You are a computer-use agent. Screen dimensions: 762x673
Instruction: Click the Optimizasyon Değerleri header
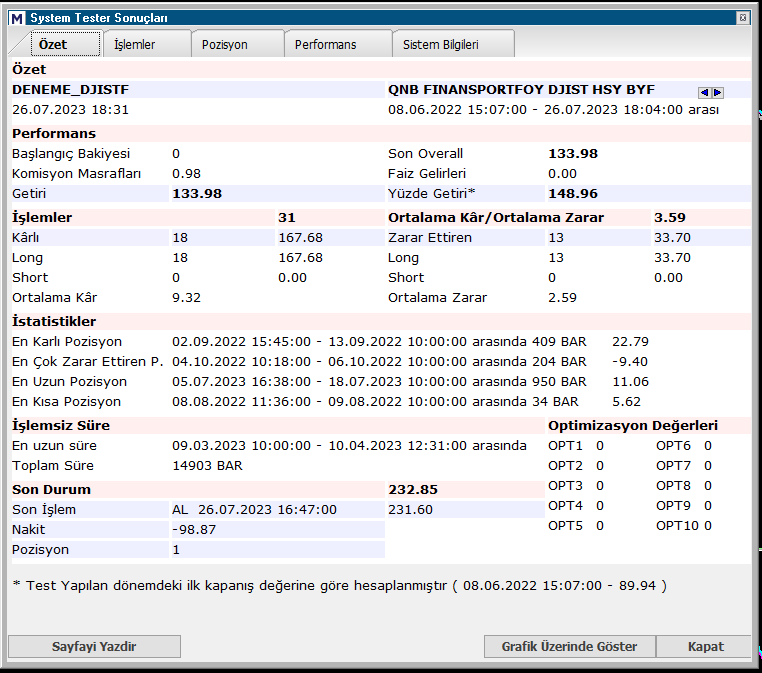[x=633, y=426]
